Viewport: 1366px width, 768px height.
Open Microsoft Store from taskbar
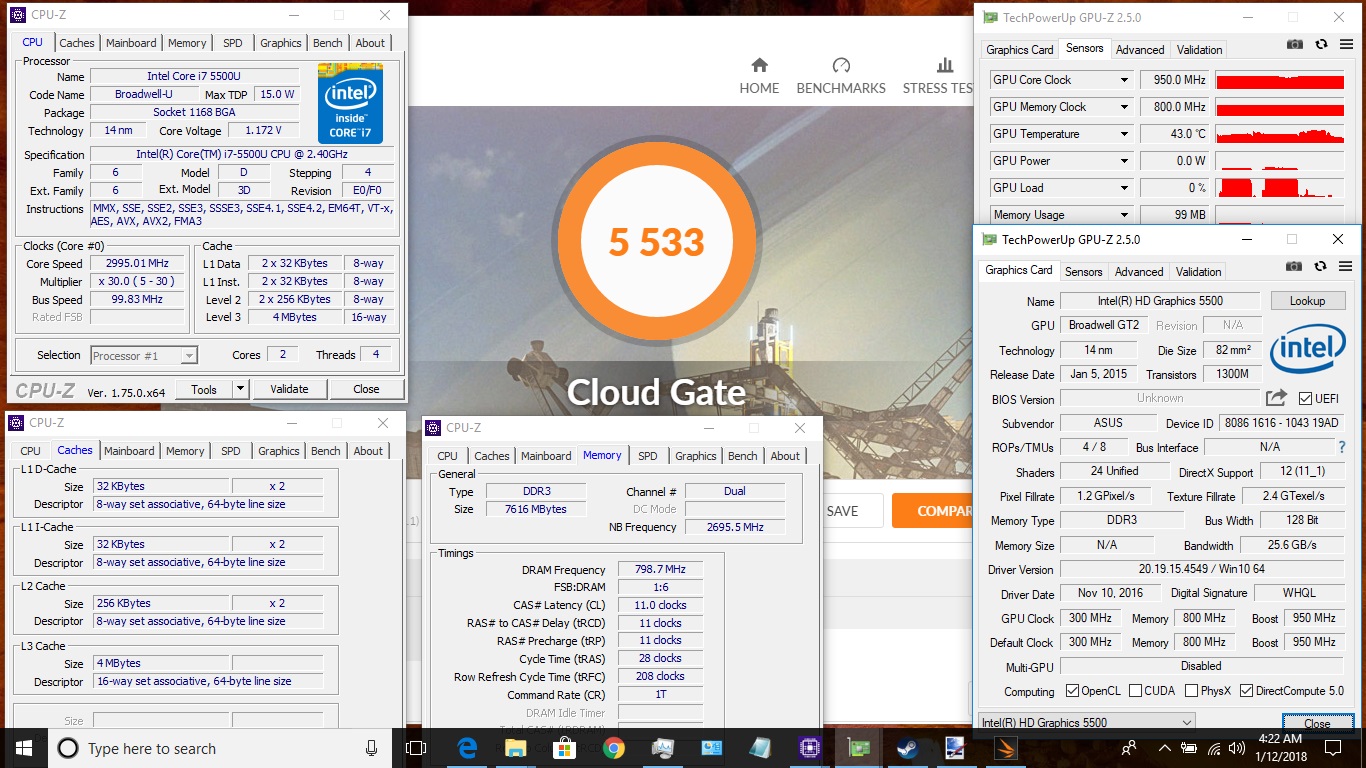pos(565,748)
